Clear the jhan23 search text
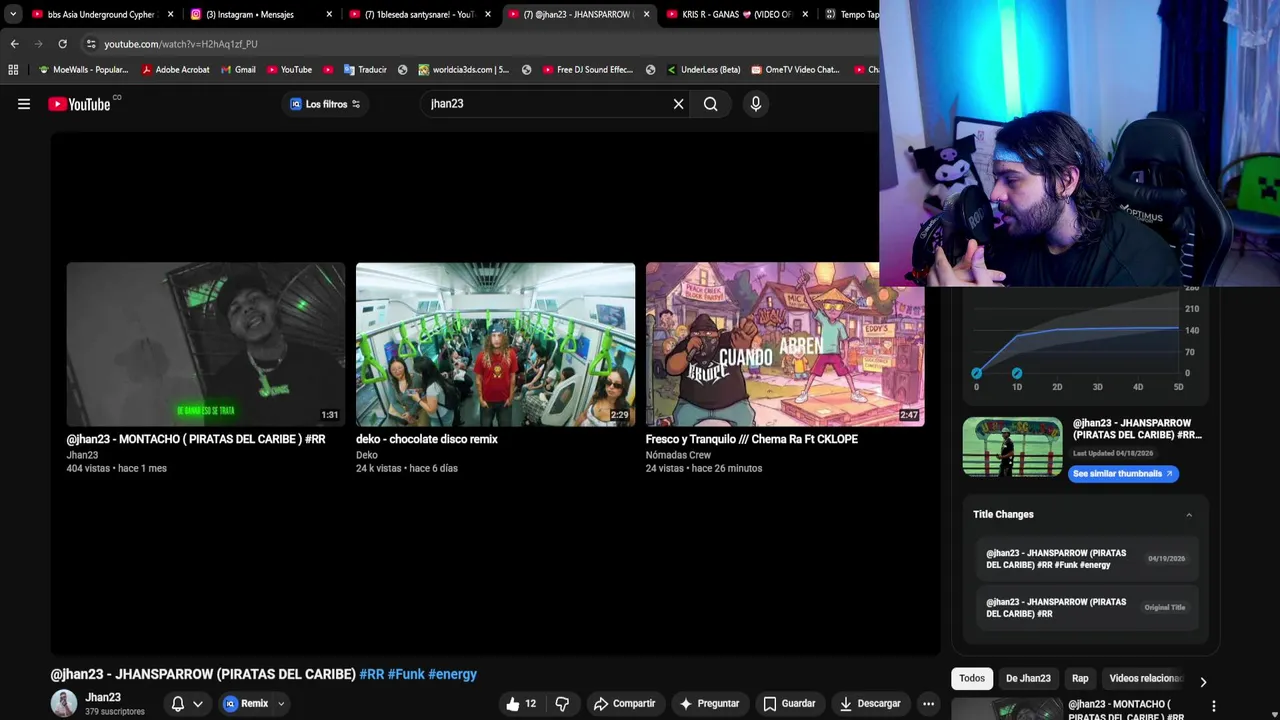The height and width of the screenshot is (720, 1280). click(678, 104)
